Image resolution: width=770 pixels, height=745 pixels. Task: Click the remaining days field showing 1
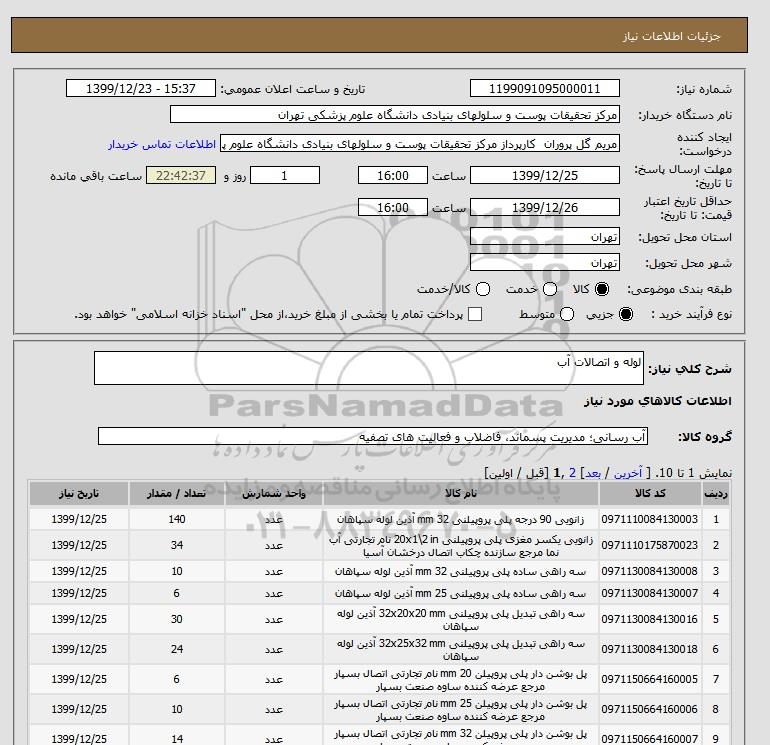(285, 175)
